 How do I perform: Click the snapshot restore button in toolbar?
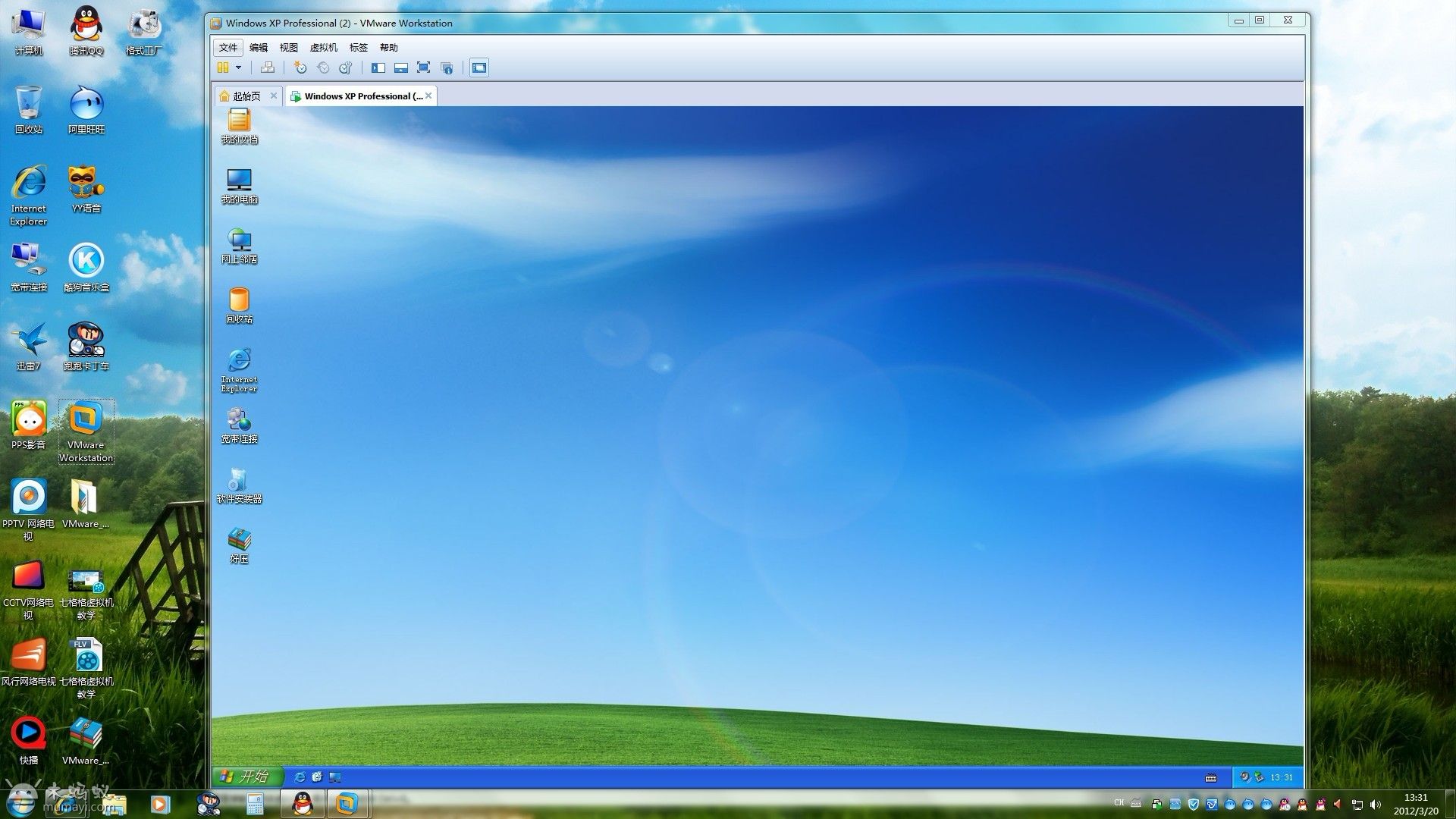click(x=322, y=67)
